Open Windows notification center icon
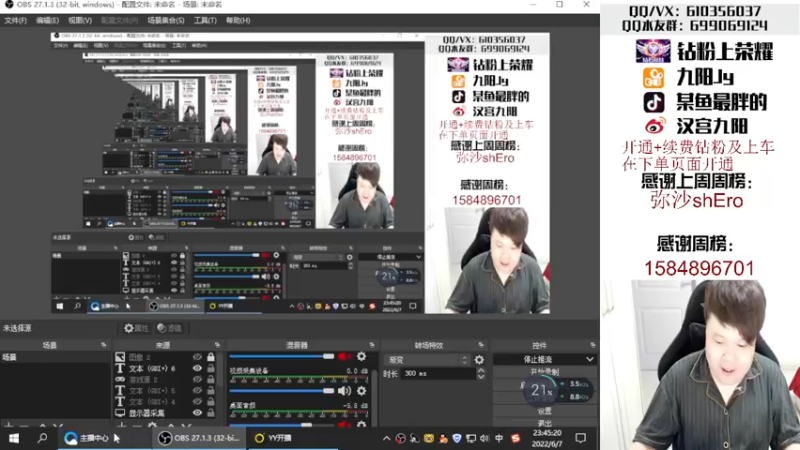Screen dimensions: 800x450 580,438
